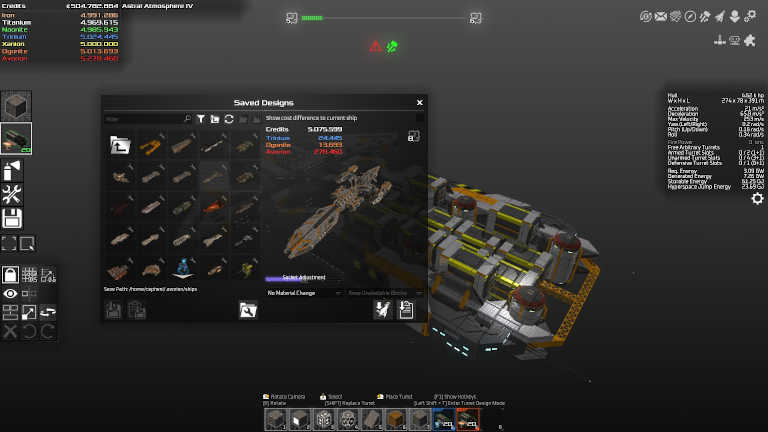
Task: Select the blue ship design thumbnail
Action: tap(184, 267)
